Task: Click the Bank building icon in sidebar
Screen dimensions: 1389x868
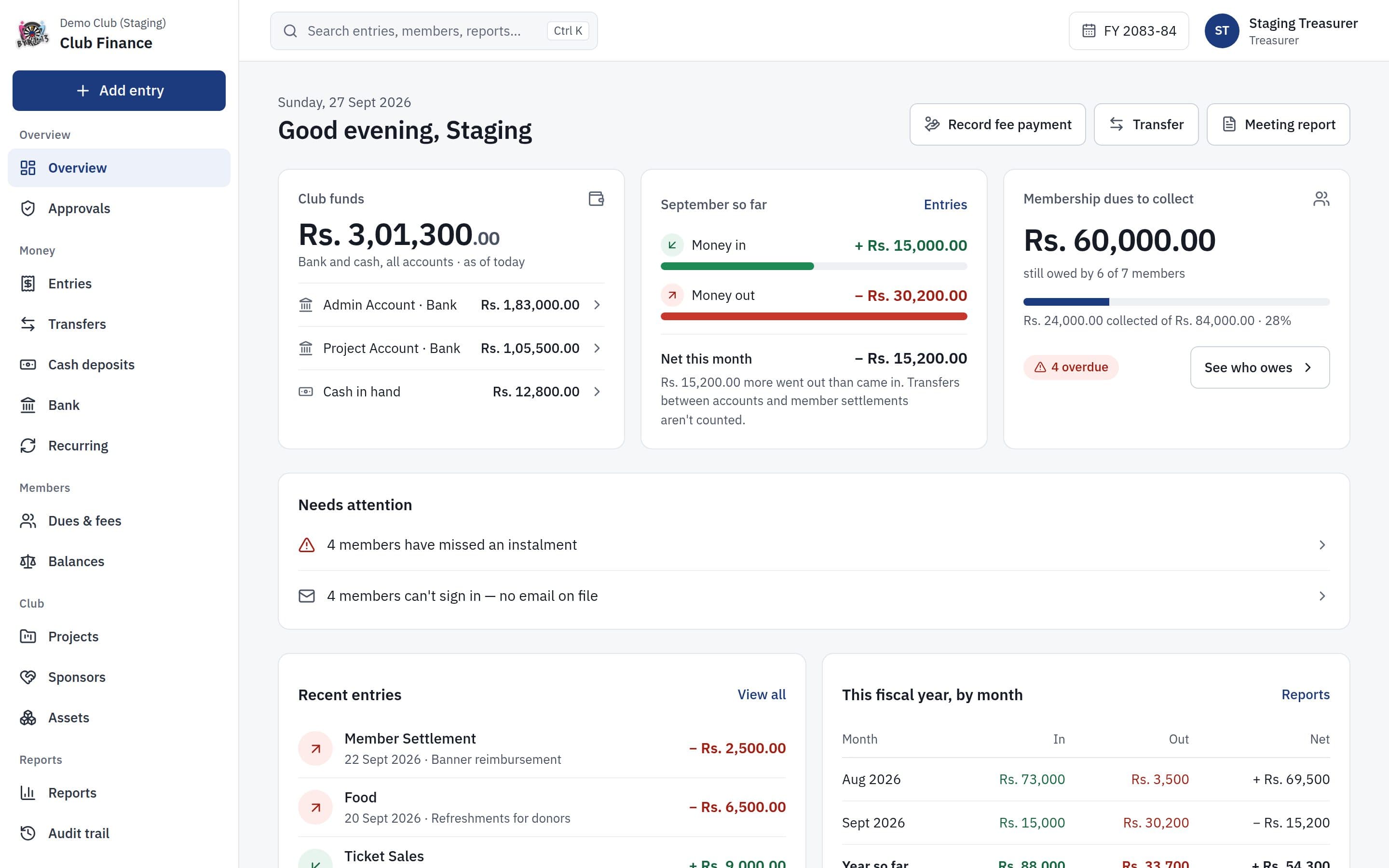Action: point(27,405)
